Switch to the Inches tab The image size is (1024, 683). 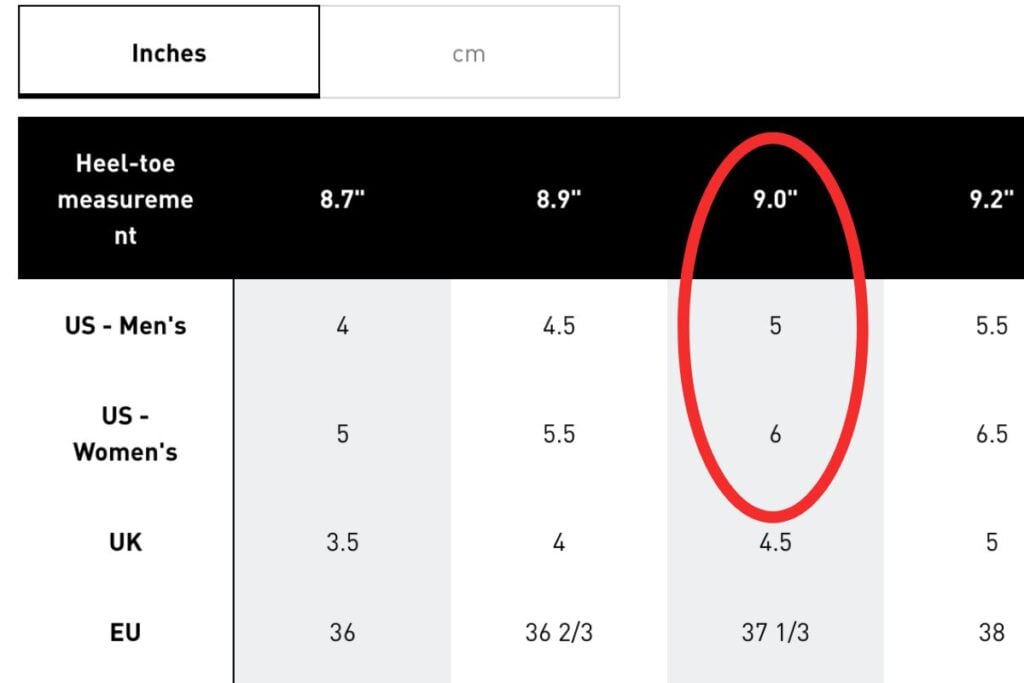click(168, 52)
